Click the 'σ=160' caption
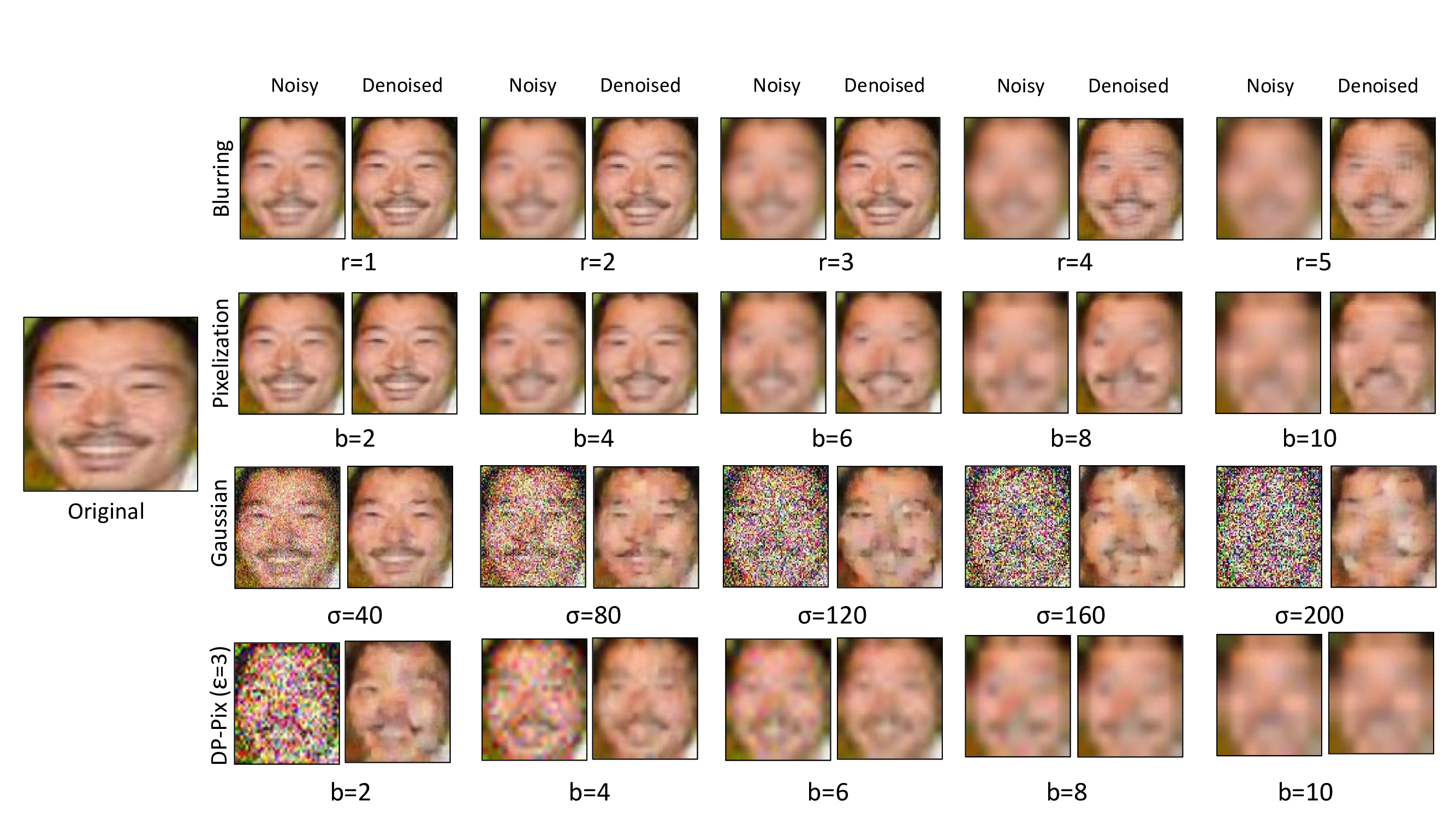 pyautogui.click(x=1071, y=615)
